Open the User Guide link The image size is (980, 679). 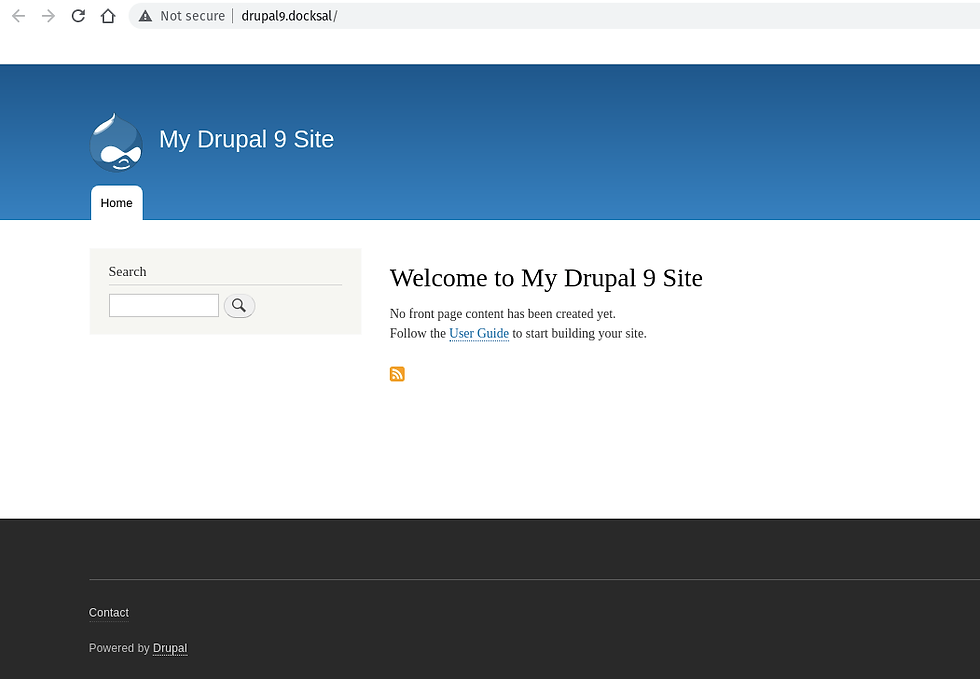pyautogui.click(x=479, y=333)
